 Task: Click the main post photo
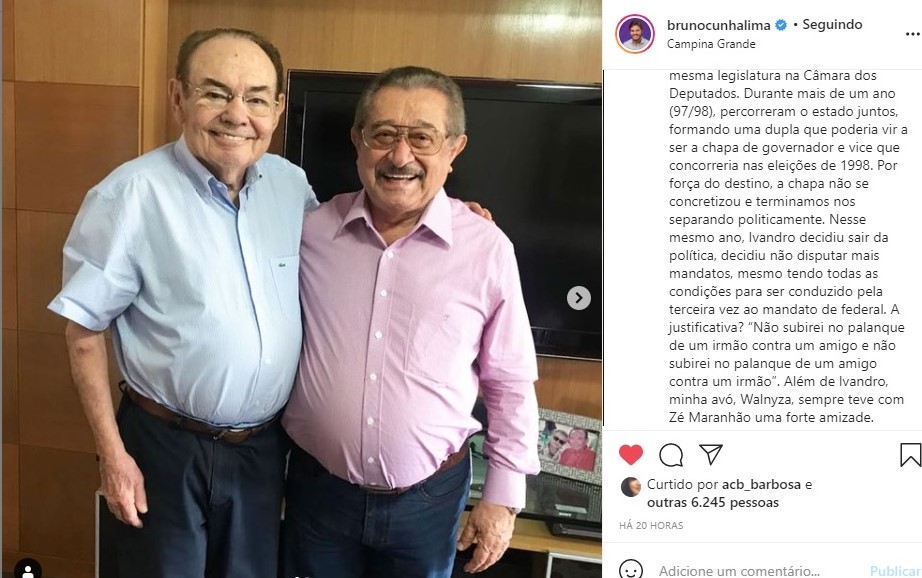[301, 289]
